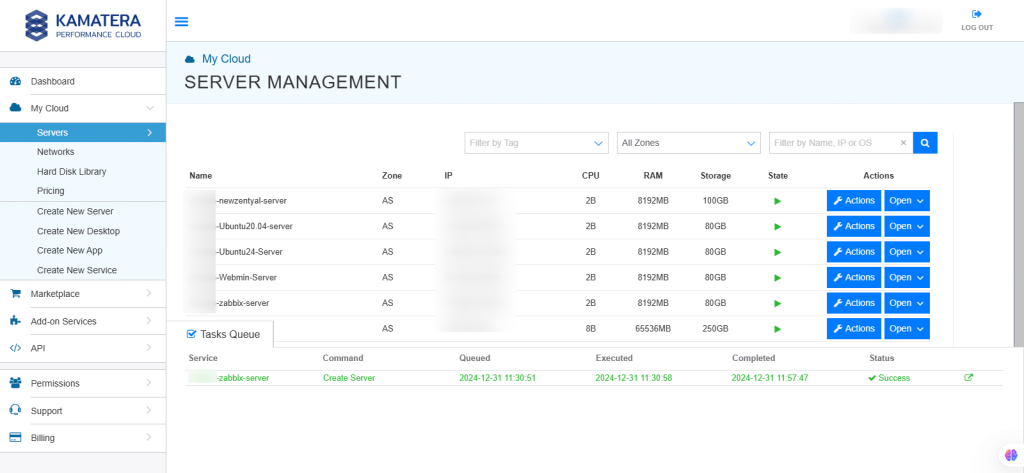This screenshot has width=1024, height=473.
Task: Open dropdown for Ubuntu24-Server
Action: tap(907, 252)
